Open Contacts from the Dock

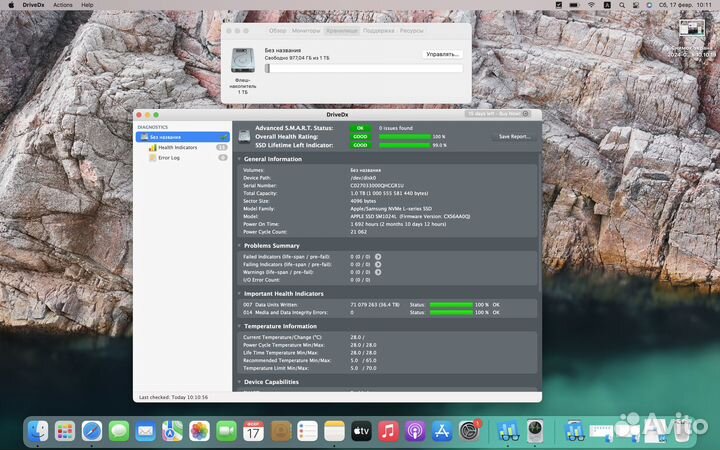pos(281,431)
